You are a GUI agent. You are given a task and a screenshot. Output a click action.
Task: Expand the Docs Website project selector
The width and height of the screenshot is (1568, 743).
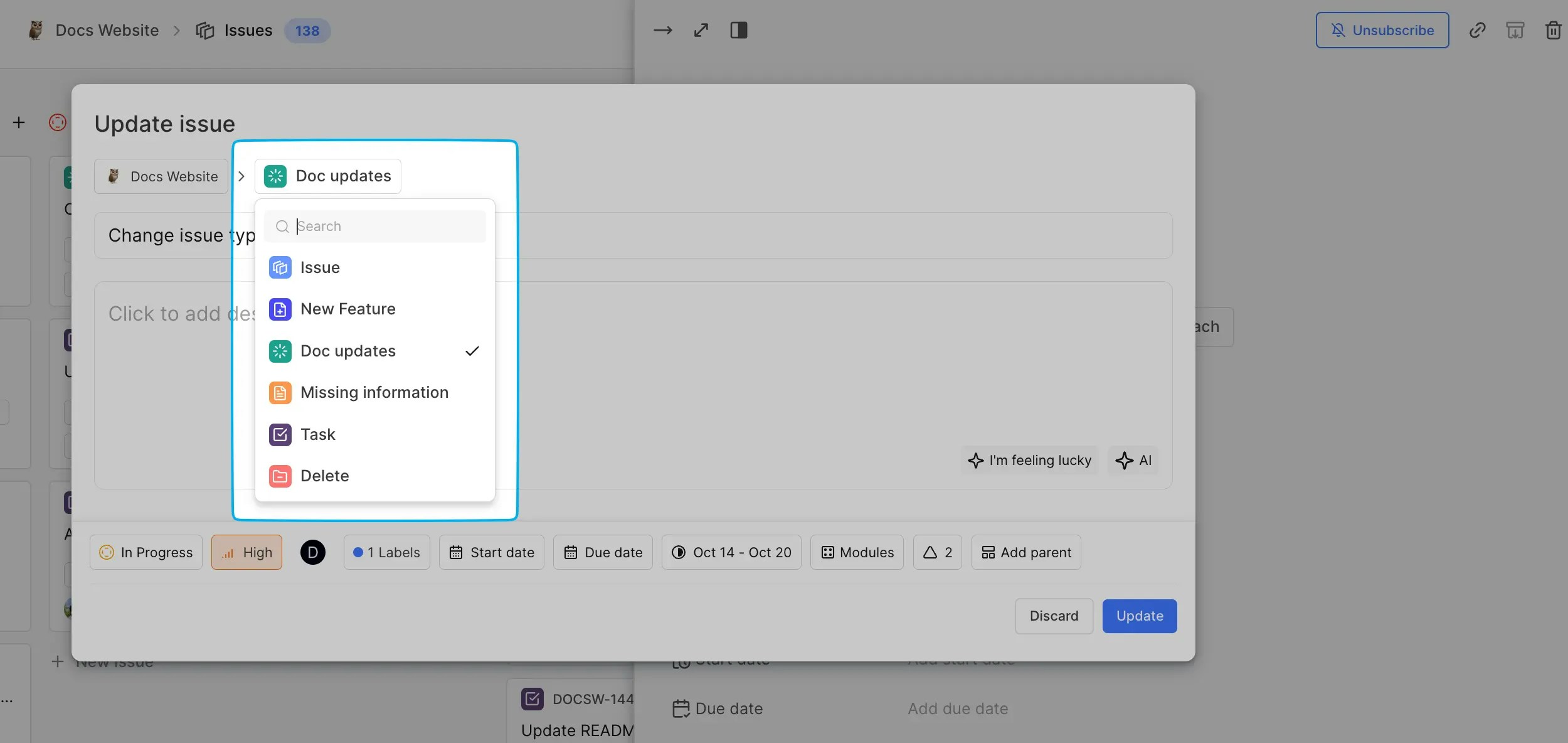coord(162,176)
